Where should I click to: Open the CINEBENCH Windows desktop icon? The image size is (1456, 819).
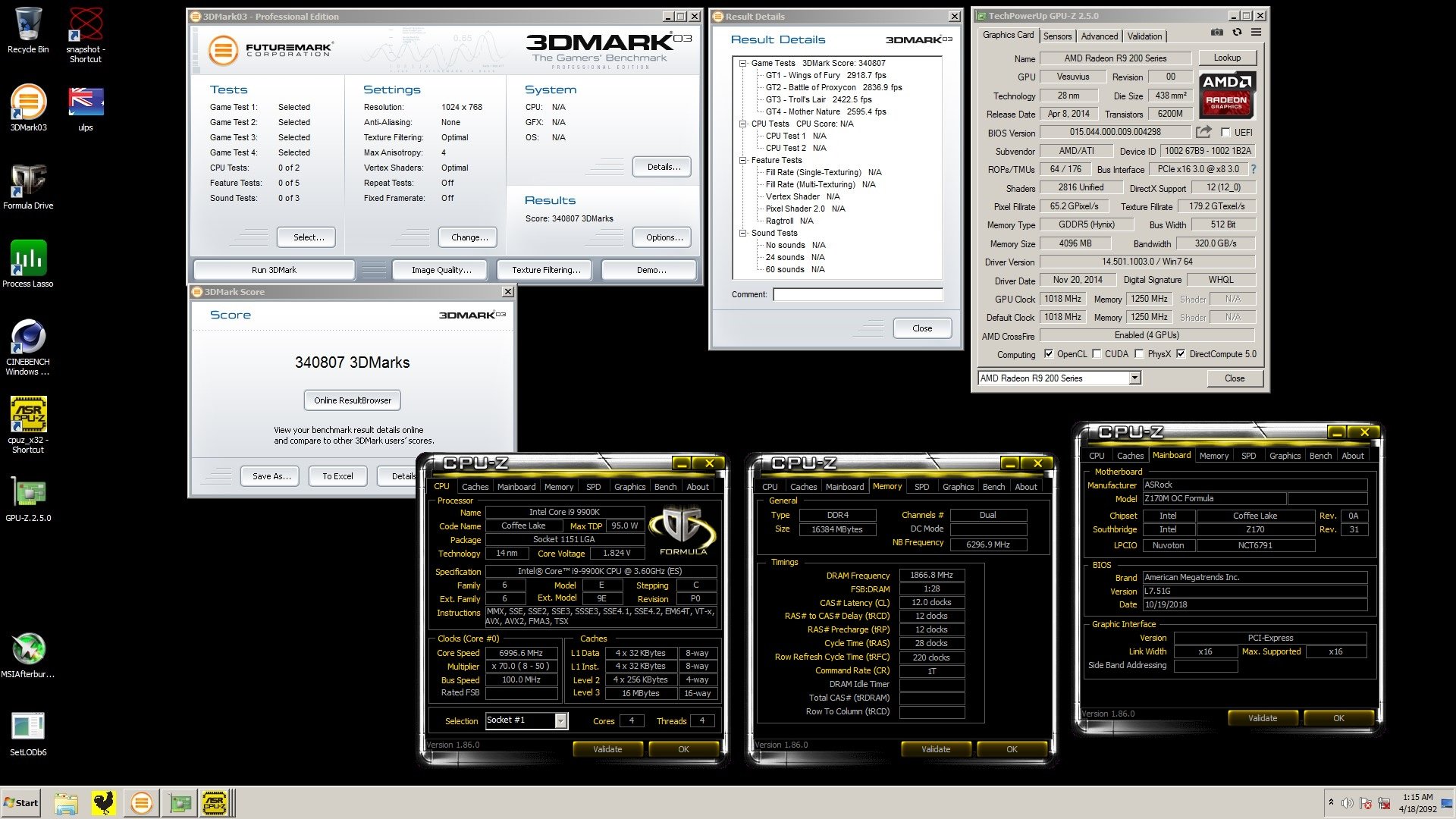(28, 347)
